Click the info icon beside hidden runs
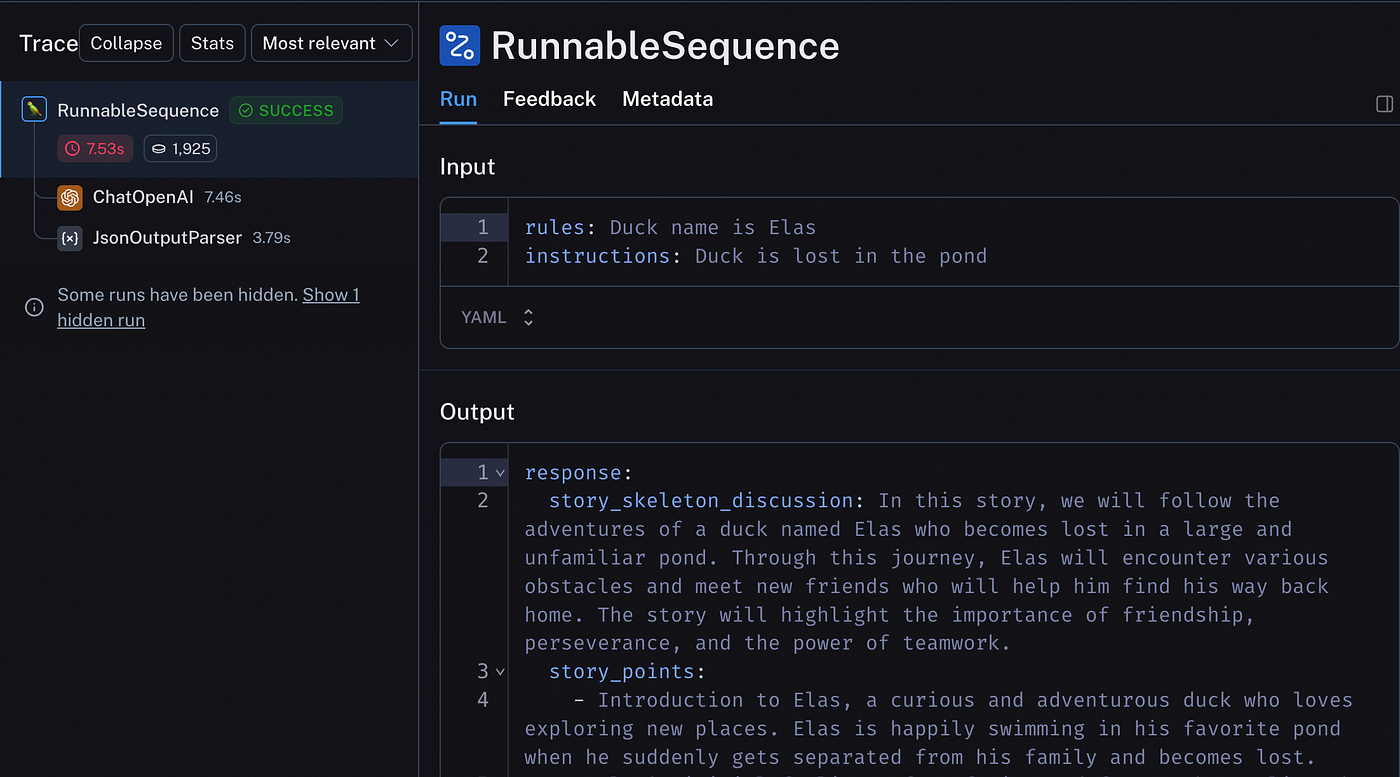 coord(34,307)
